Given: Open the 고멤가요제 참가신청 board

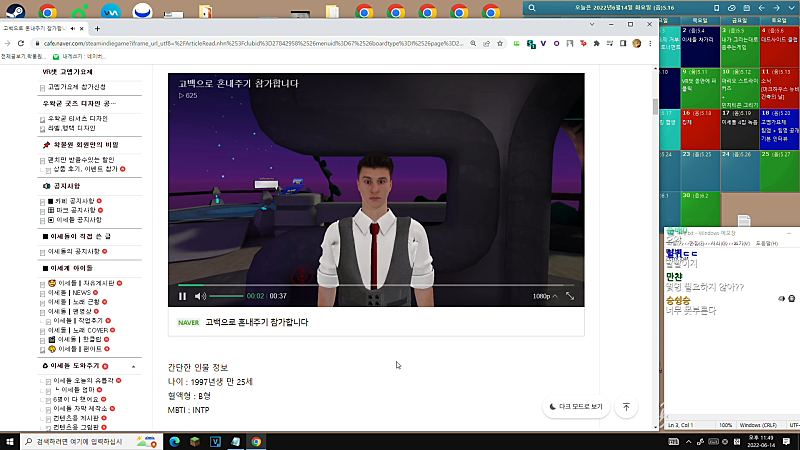Looking at the screenshot, I should 77,87.
